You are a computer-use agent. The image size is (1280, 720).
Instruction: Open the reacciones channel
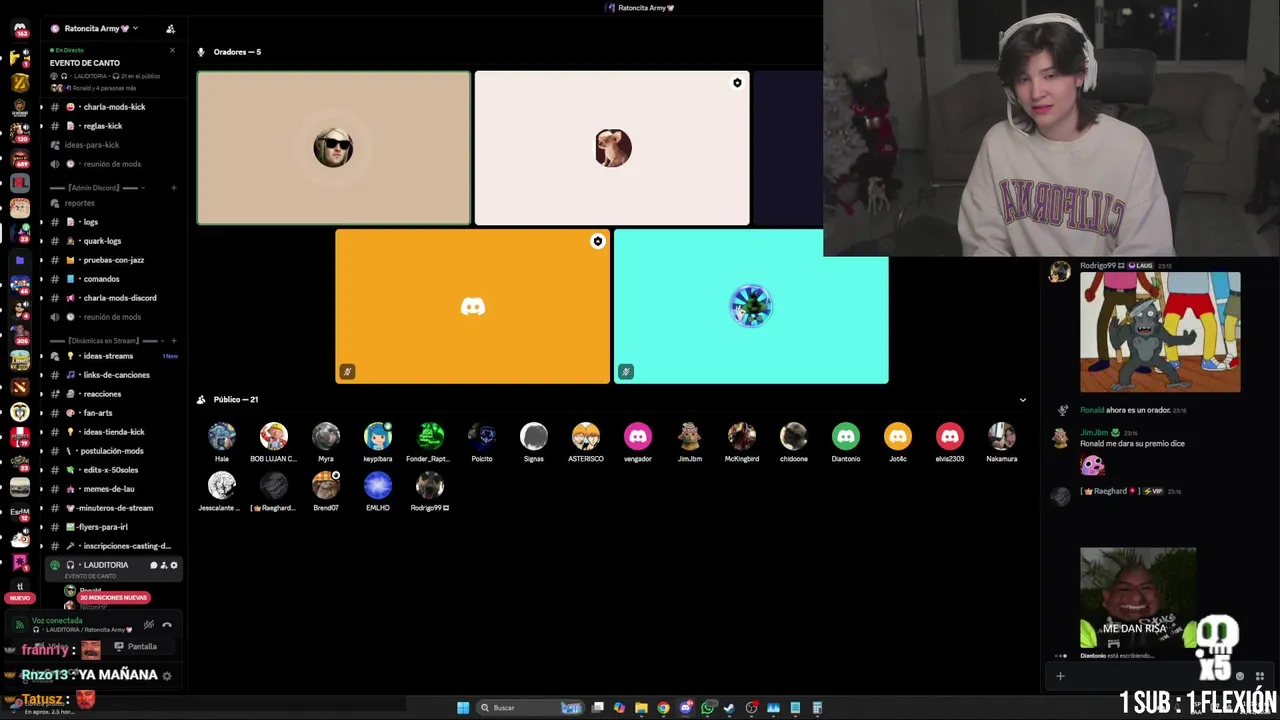point(113,394)
